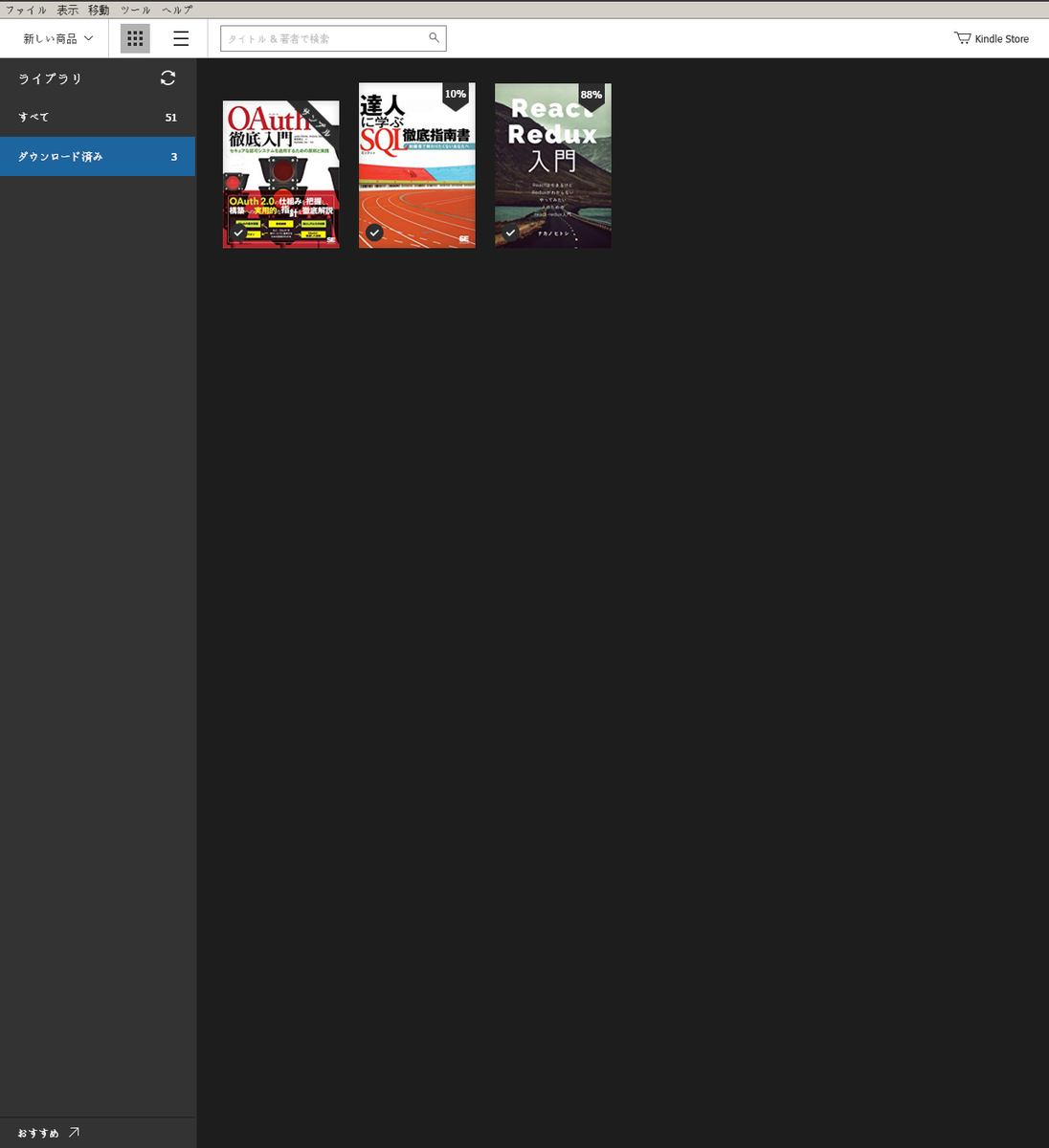
Task: Open the ファイル menu
Action: click(26, 10)
